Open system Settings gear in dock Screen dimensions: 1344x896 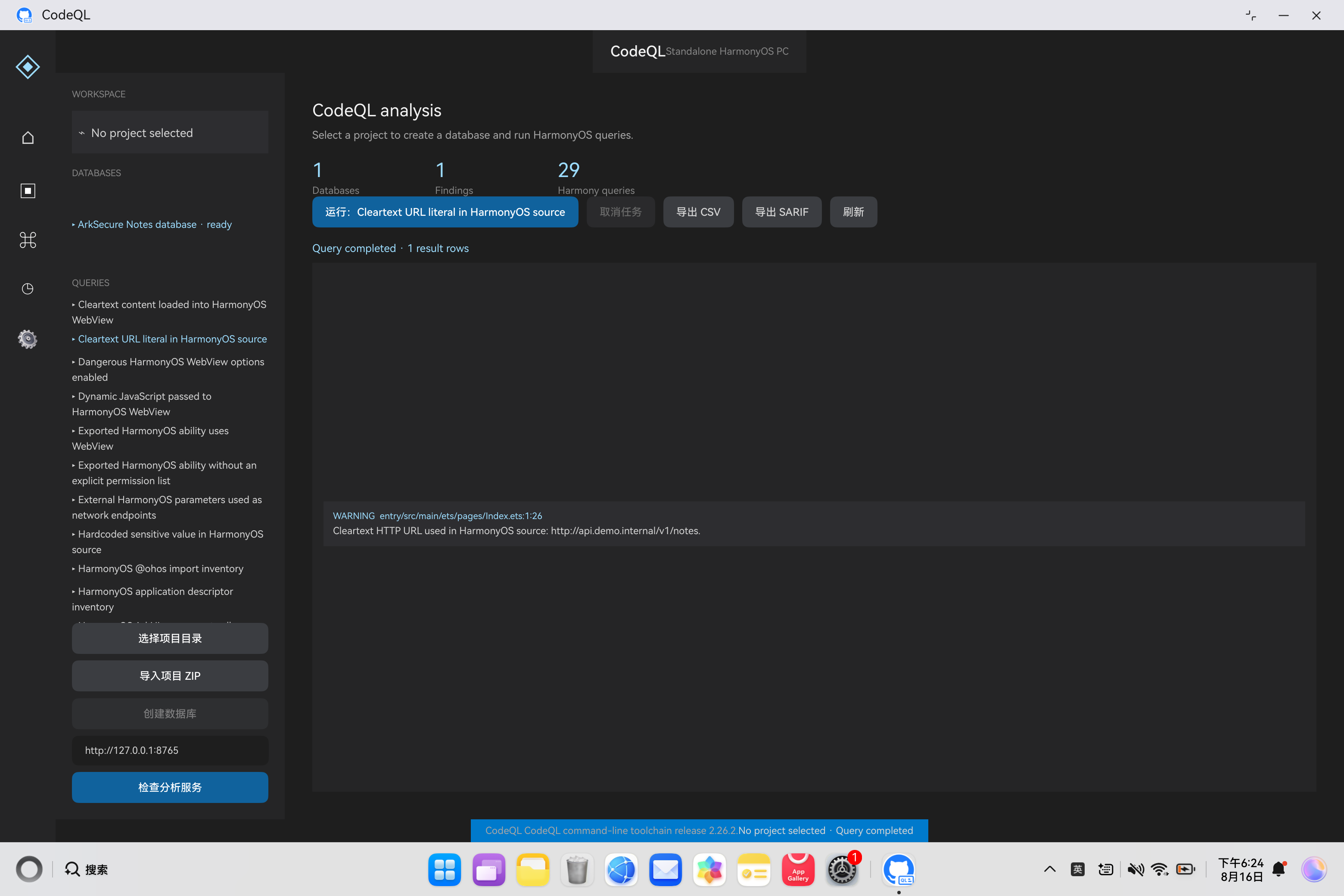click(x=842, y=870)
